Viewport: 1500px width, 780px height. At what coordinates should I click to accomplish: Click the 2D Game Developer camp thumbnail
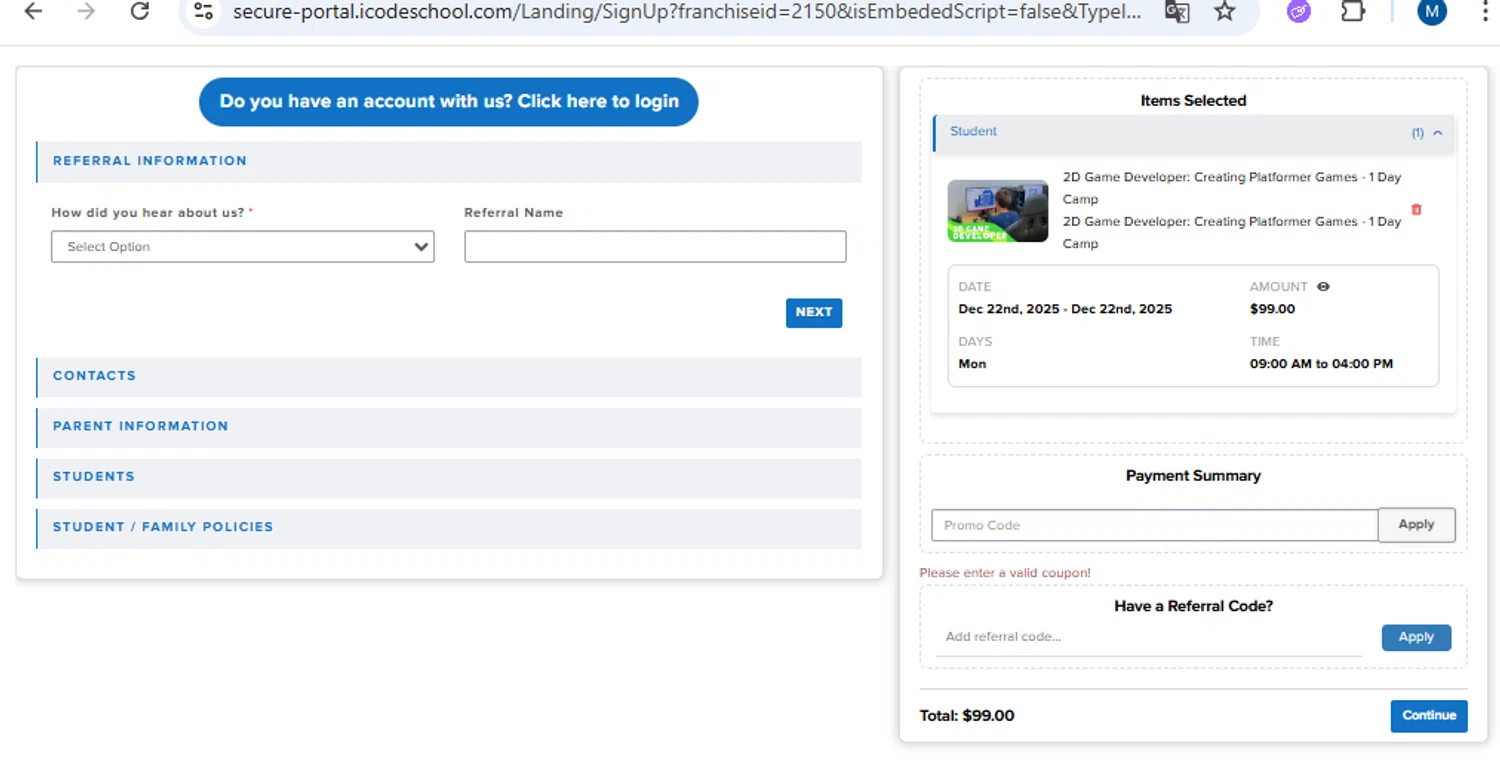coord(998,211)
